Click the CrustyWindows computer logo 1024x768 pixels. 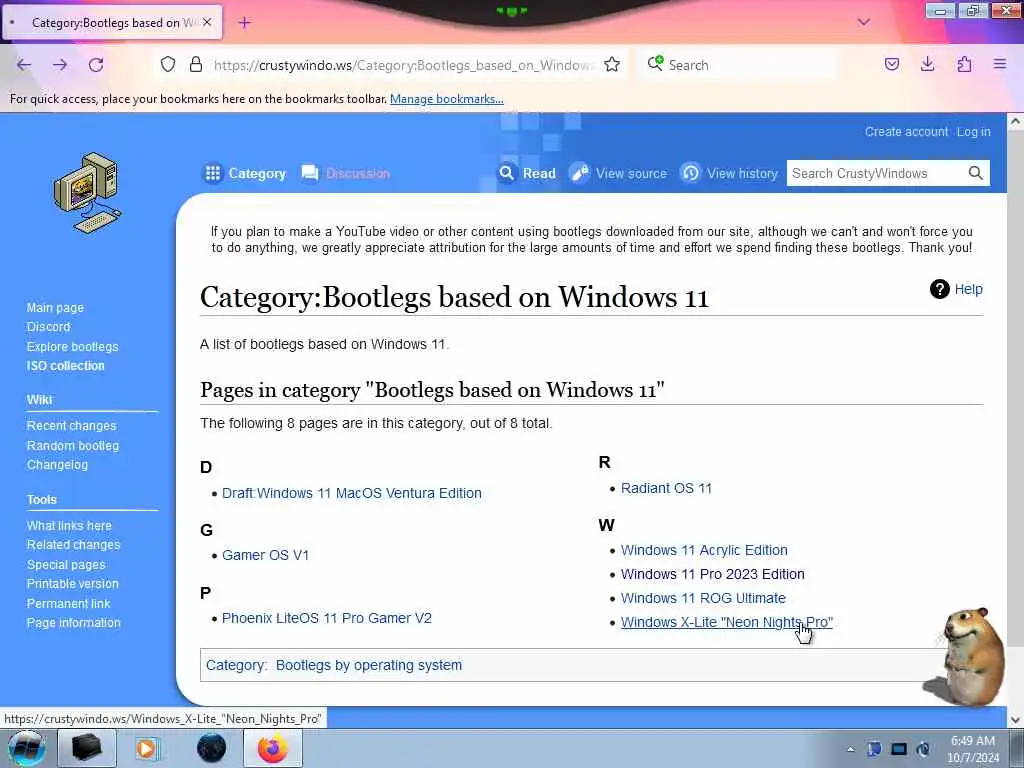(88, 193)
